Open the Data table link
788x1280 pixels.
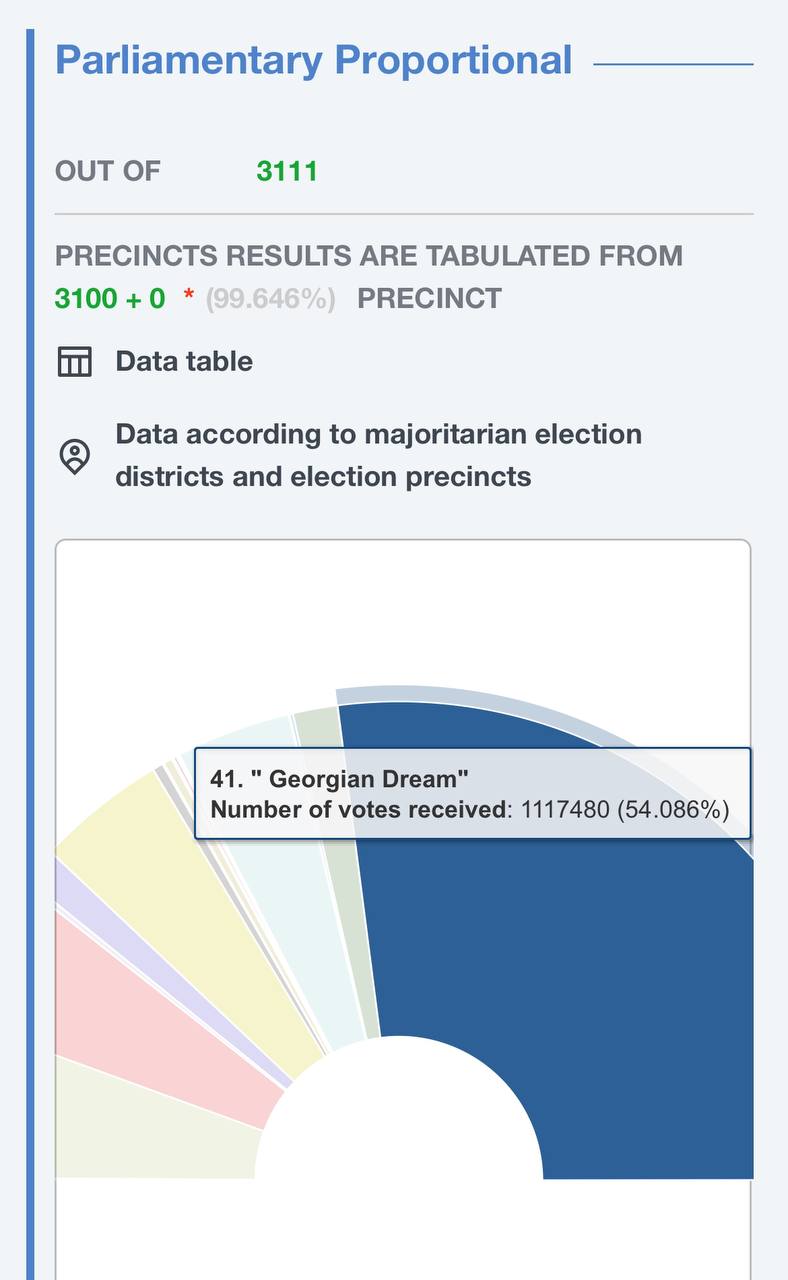click(x=184, y=361)
